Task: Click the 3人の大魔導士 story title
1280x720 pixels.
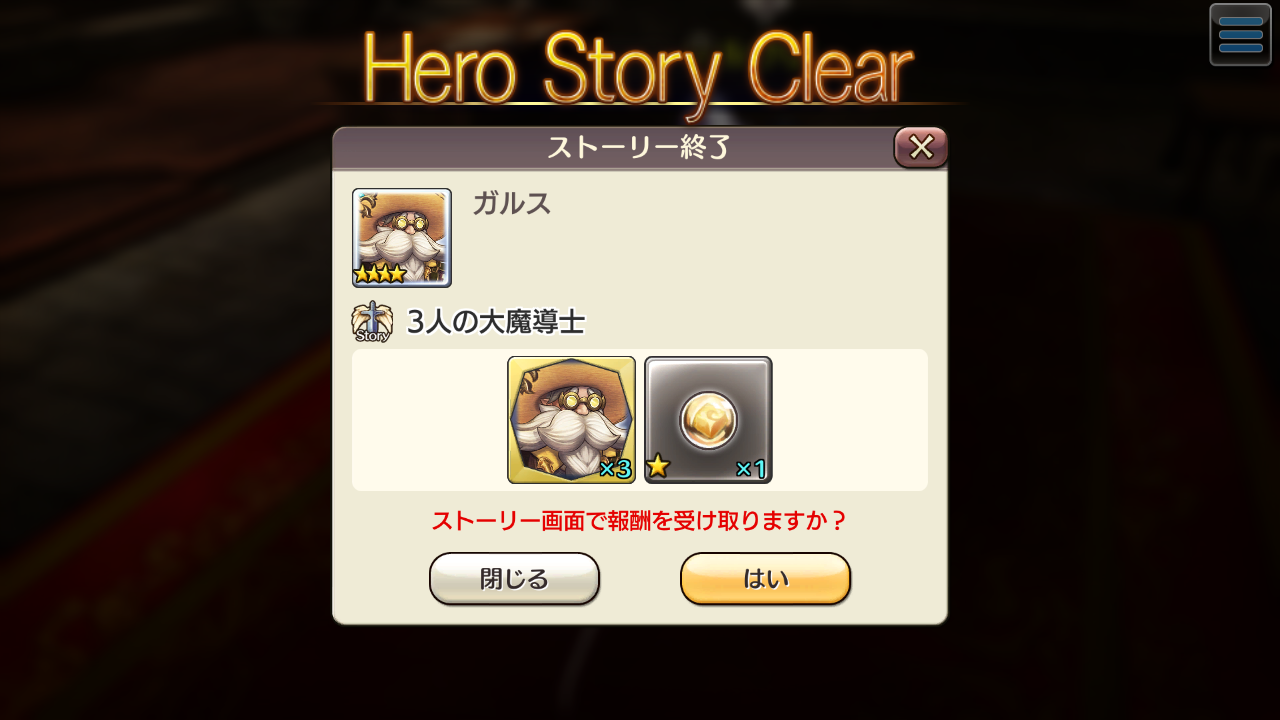Action: click(x=496, y=322)
